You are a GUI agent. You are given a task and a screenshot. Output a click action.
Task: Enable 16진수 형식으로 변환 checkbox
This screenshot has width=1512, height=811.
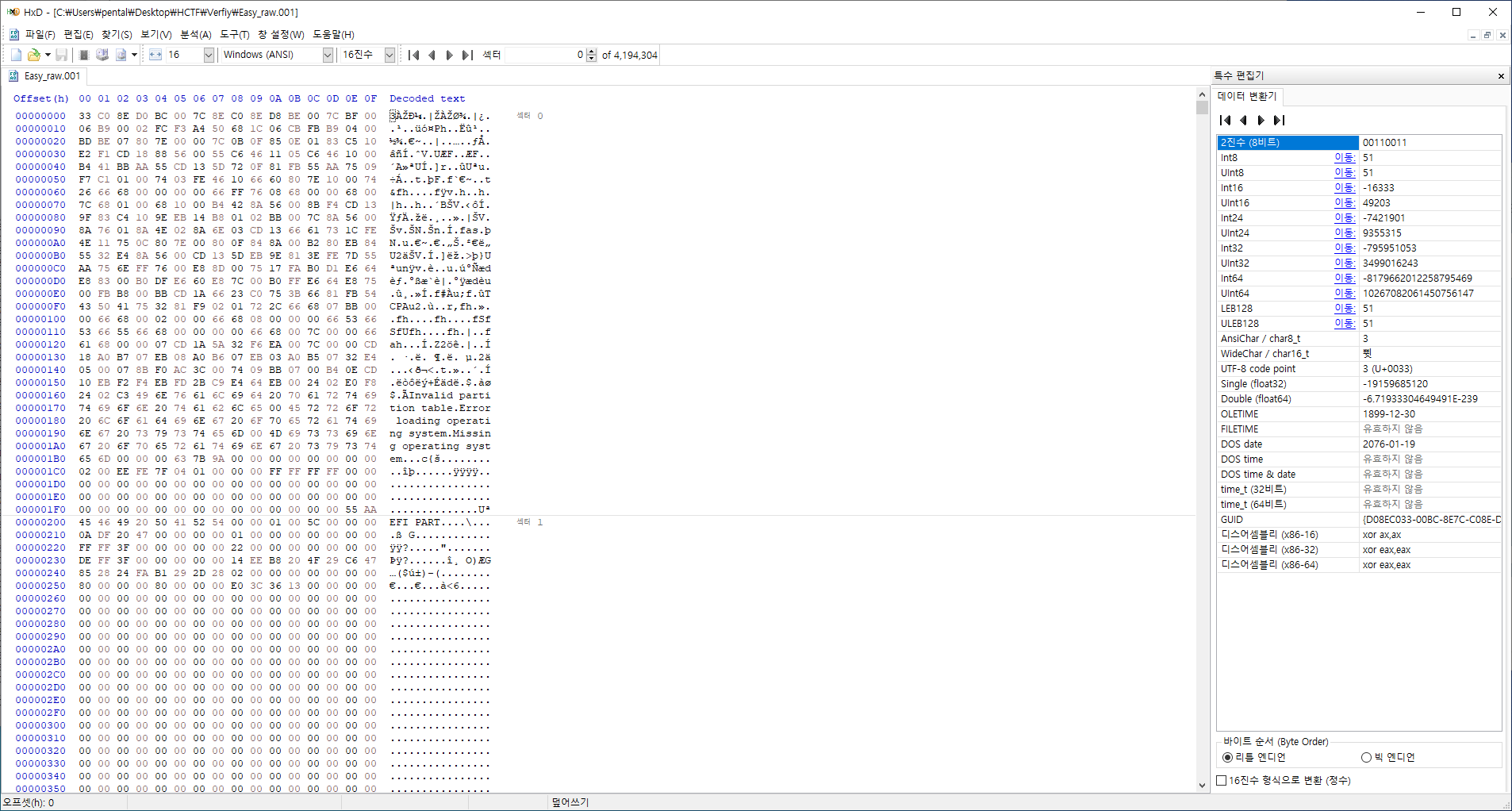point(1222,781)
